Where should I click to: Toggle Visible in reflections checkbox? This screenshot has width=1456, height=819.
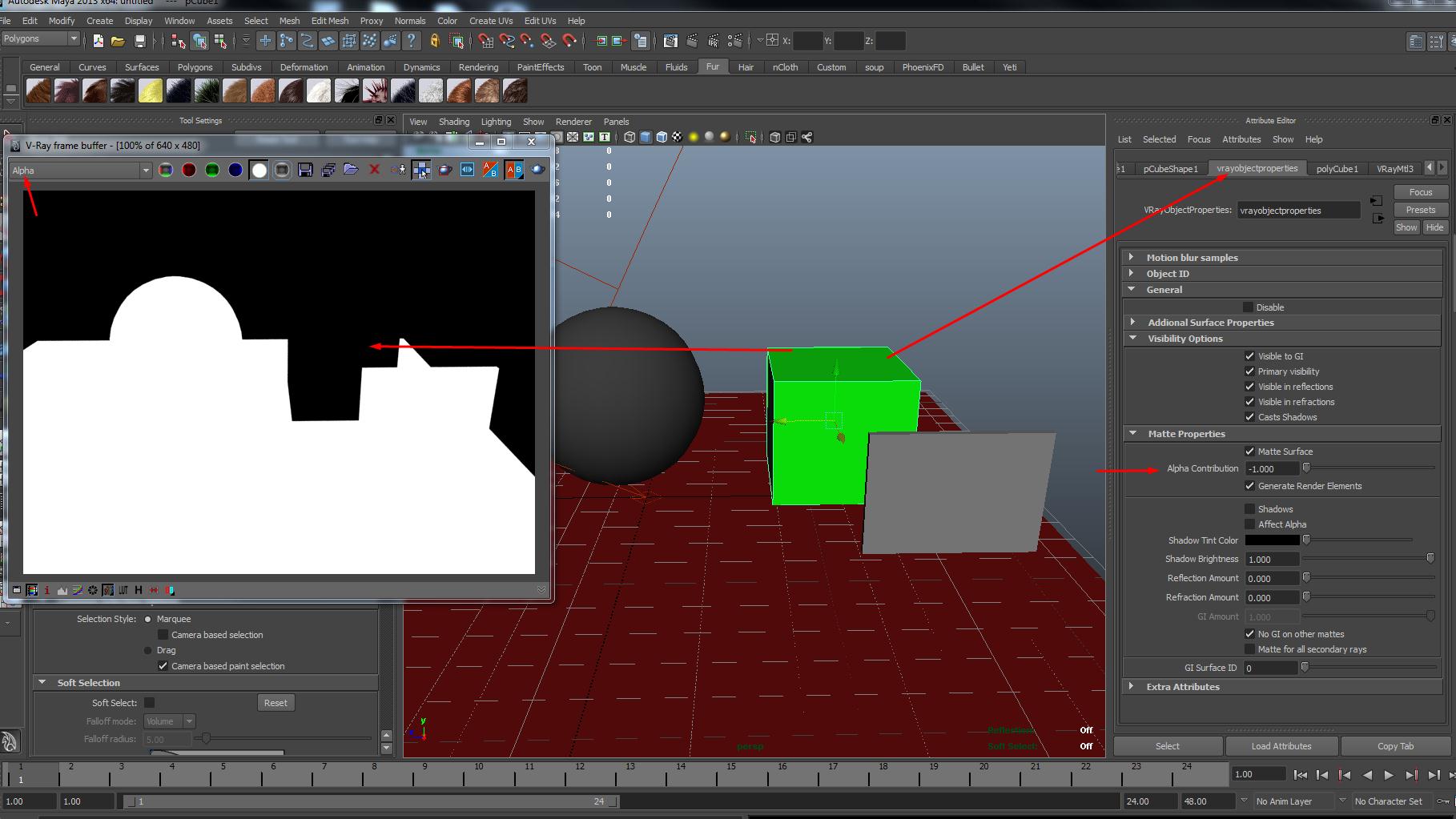pos(1249,387)
